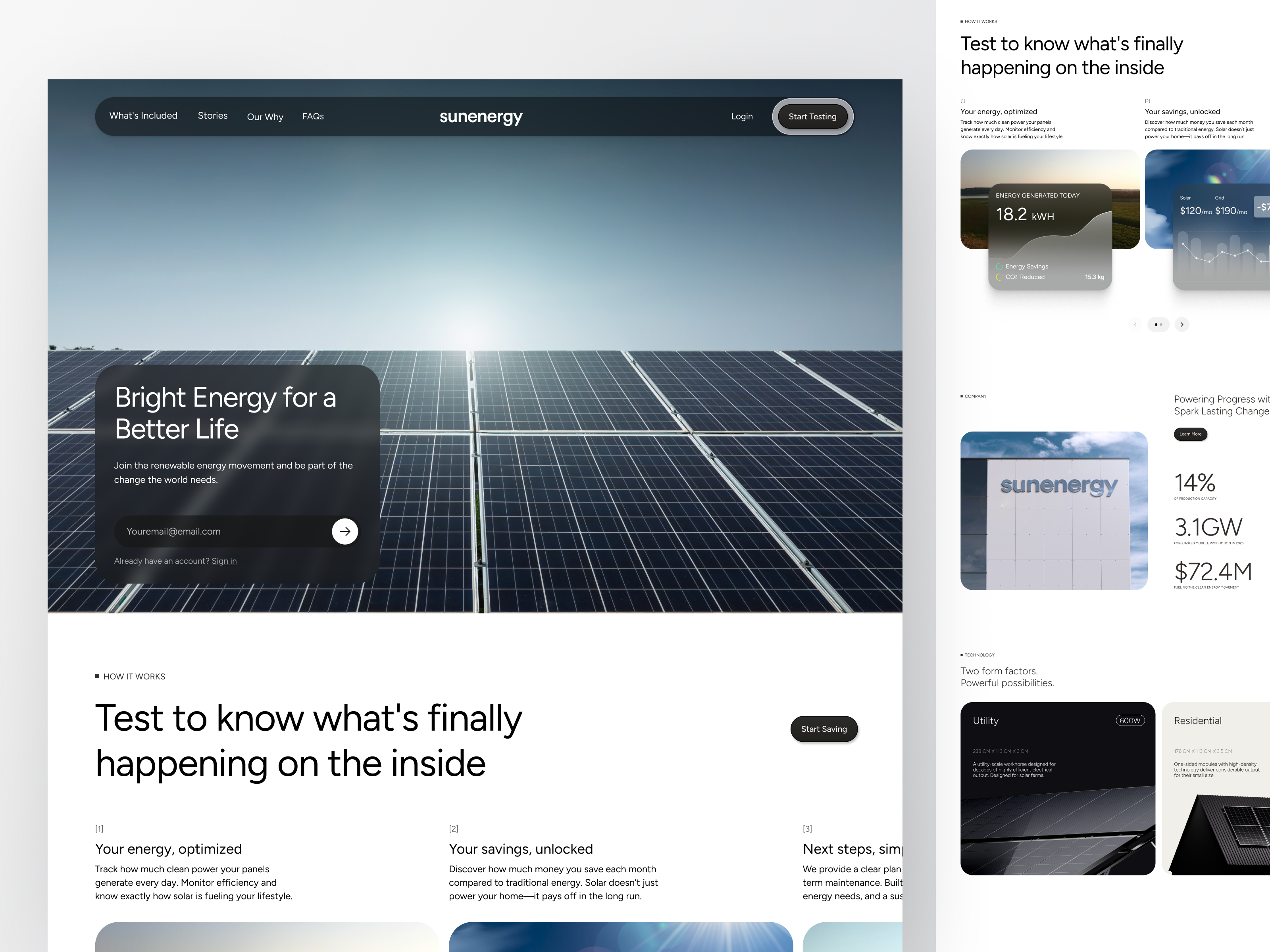Open Stories nav item
The image size is (1270, 952).
pyautogui.click(x=212, y=116)
